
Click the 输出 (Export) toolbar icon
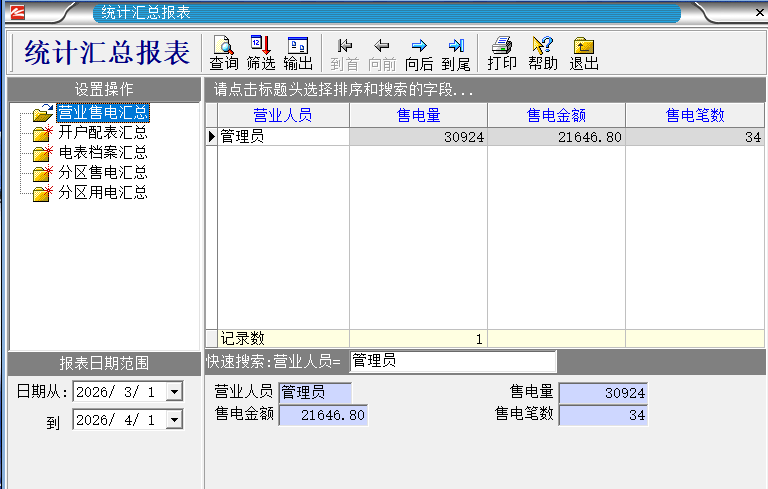(298, 53)
